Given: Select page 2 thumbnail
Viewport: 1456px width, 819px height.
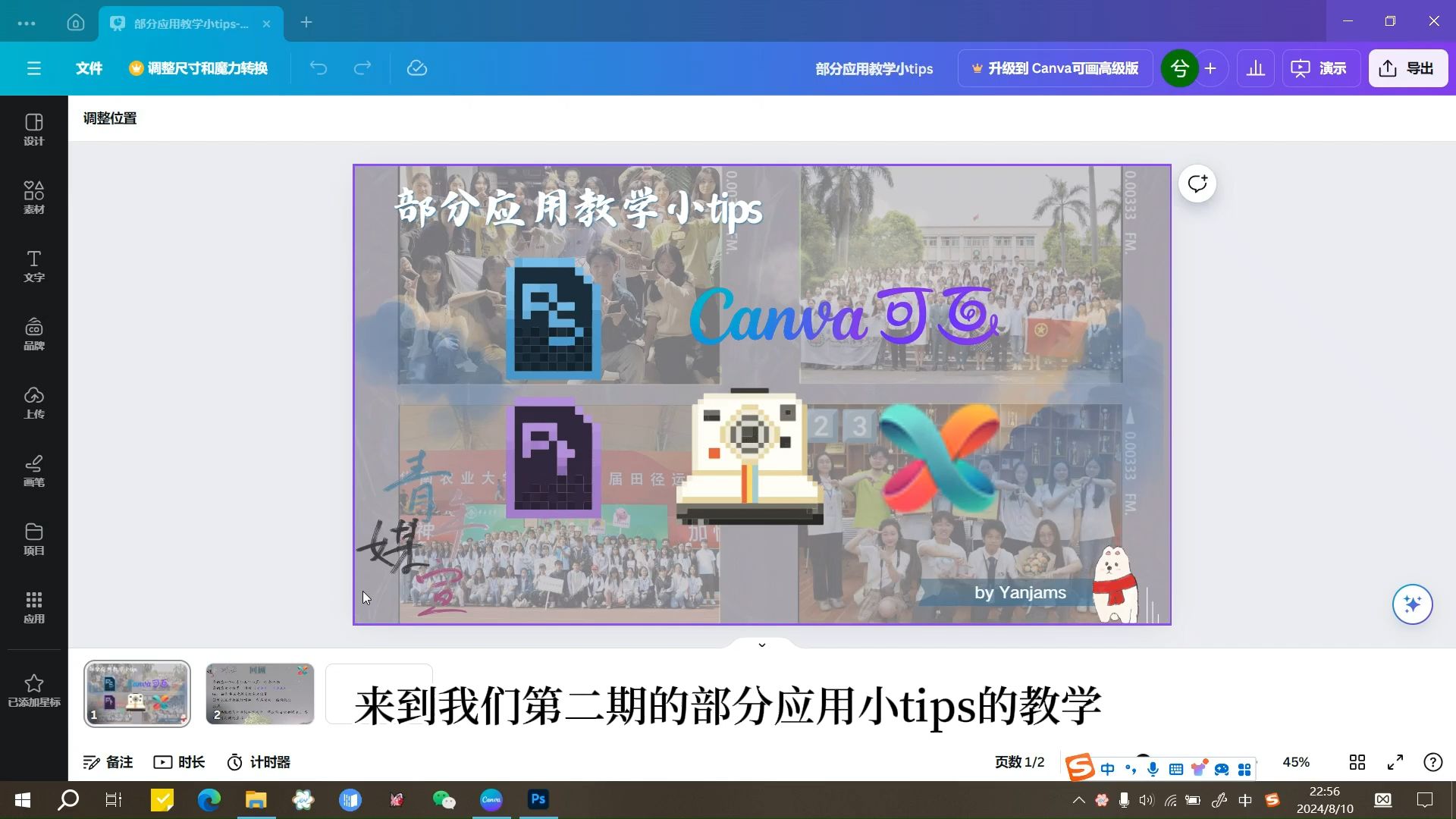Looking at the screenshot, I should [x=260, y=694].
